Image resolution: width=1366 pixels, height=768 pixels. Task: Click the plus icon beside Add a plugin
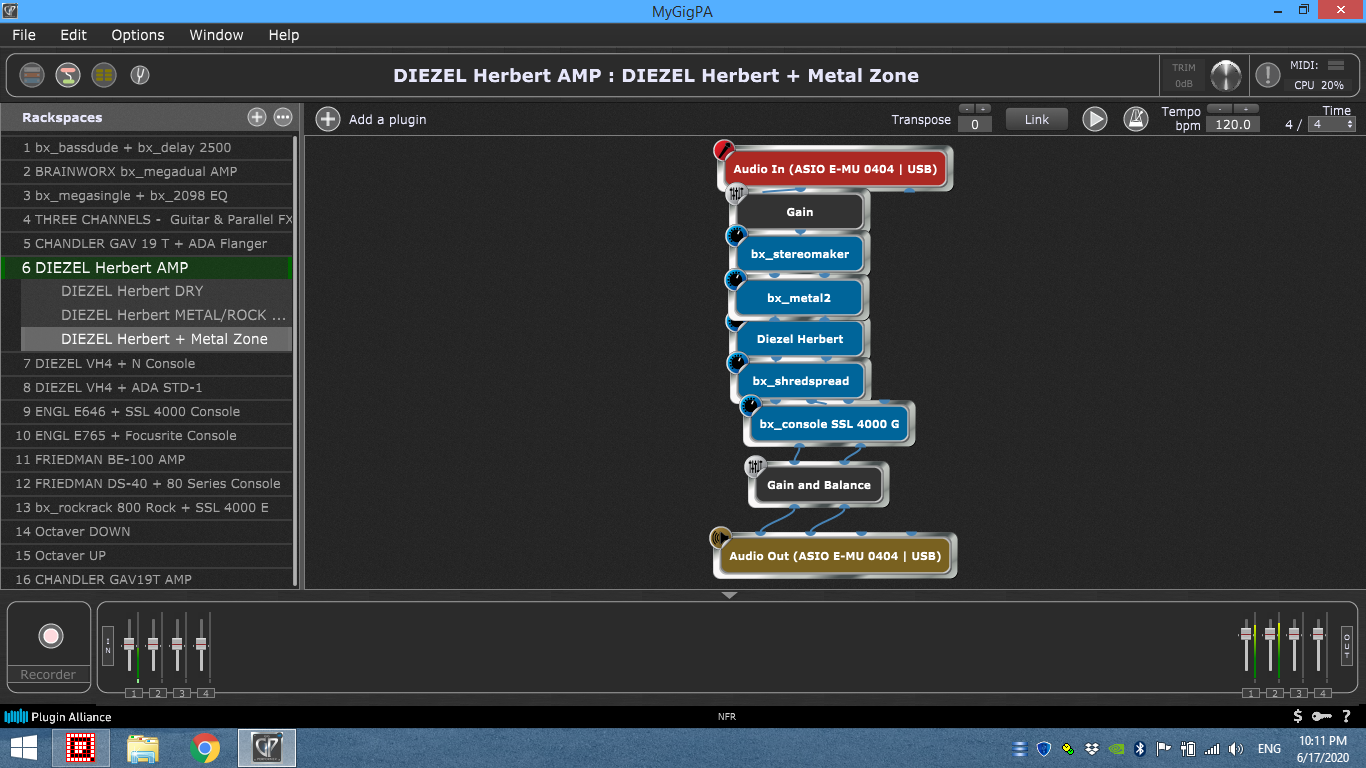click(328, 119)
